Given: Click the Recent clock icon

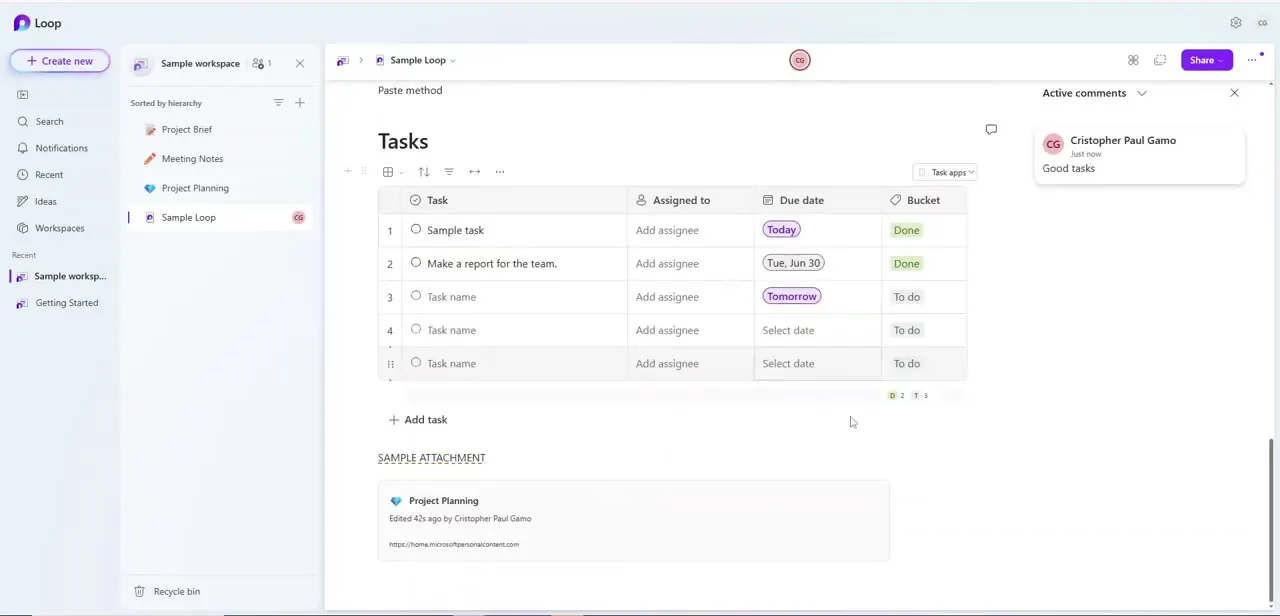Looking at the screenshot, I should point(22,175).
